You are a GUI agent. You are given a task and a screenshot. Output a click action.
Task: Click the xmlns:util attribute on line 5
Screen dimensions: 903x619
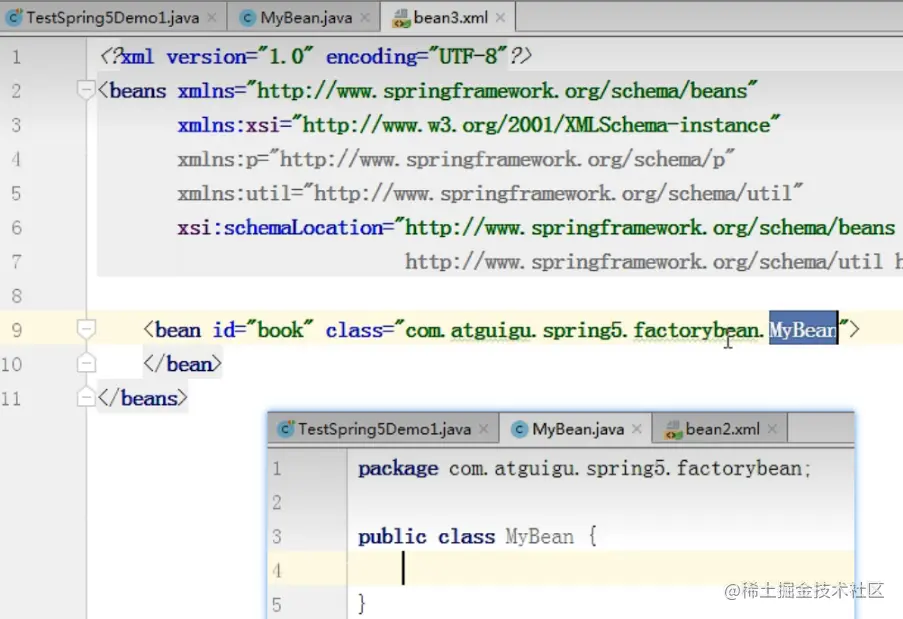point(490,193)
